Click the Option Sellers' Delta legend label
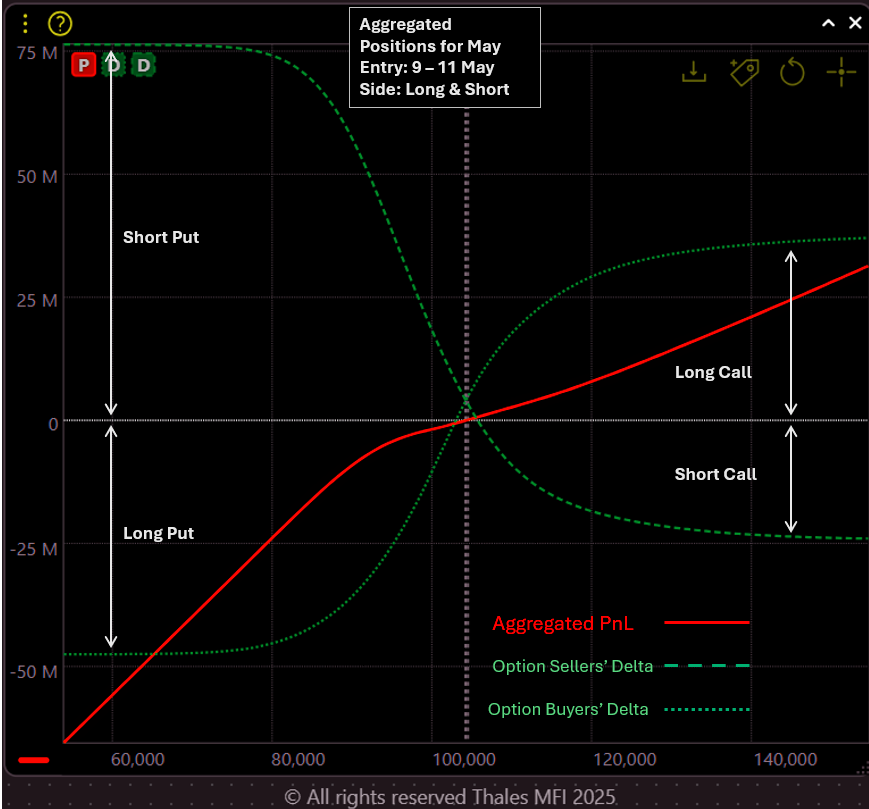The width and height of the screenshot is (869, 809). tap(572, 666)
